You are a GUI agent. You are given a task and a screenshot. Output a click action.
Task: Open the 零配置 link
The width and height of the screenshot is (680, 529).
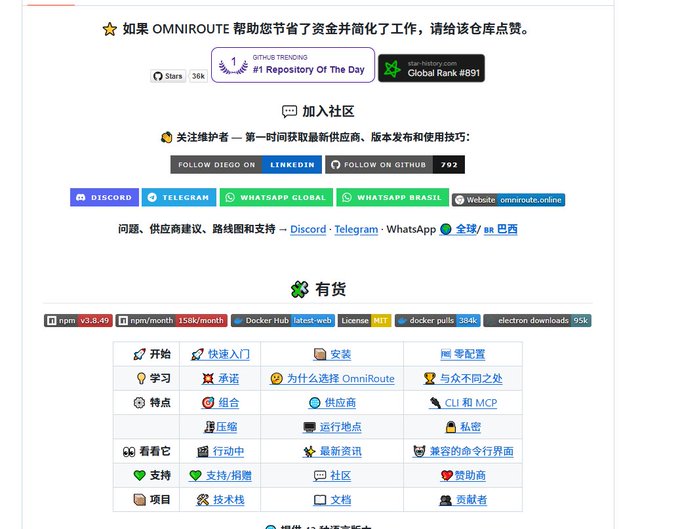coord(463,354)
